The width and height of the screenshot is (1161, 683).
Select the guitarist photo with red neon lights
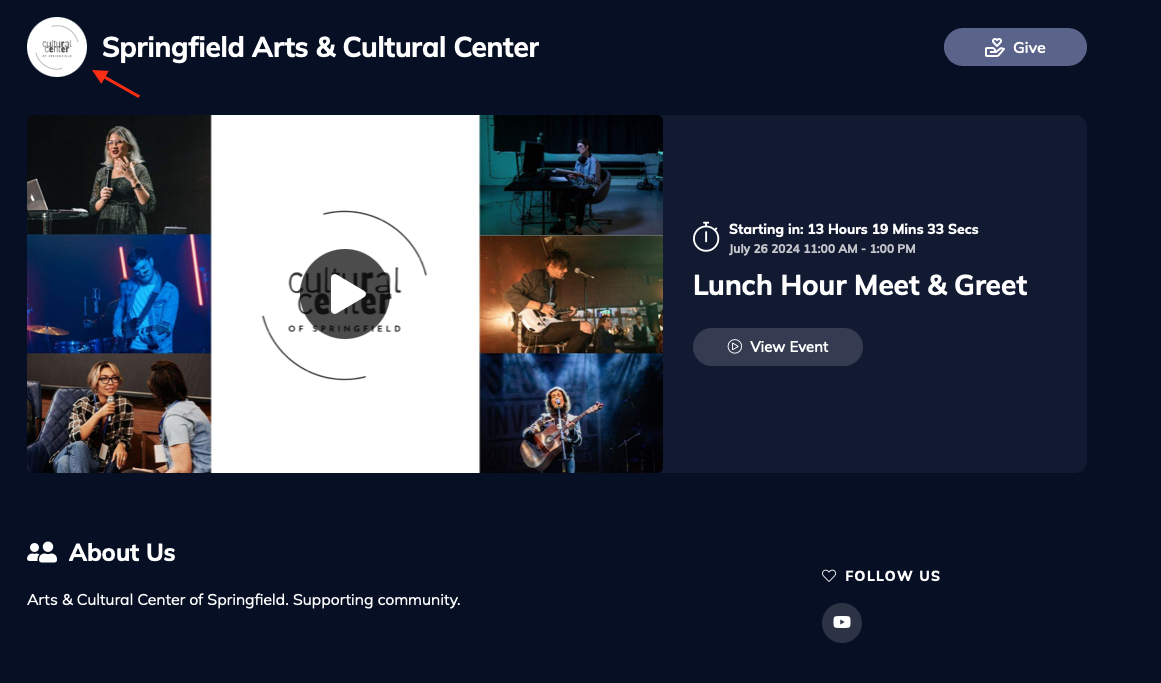tap(119, 294)
